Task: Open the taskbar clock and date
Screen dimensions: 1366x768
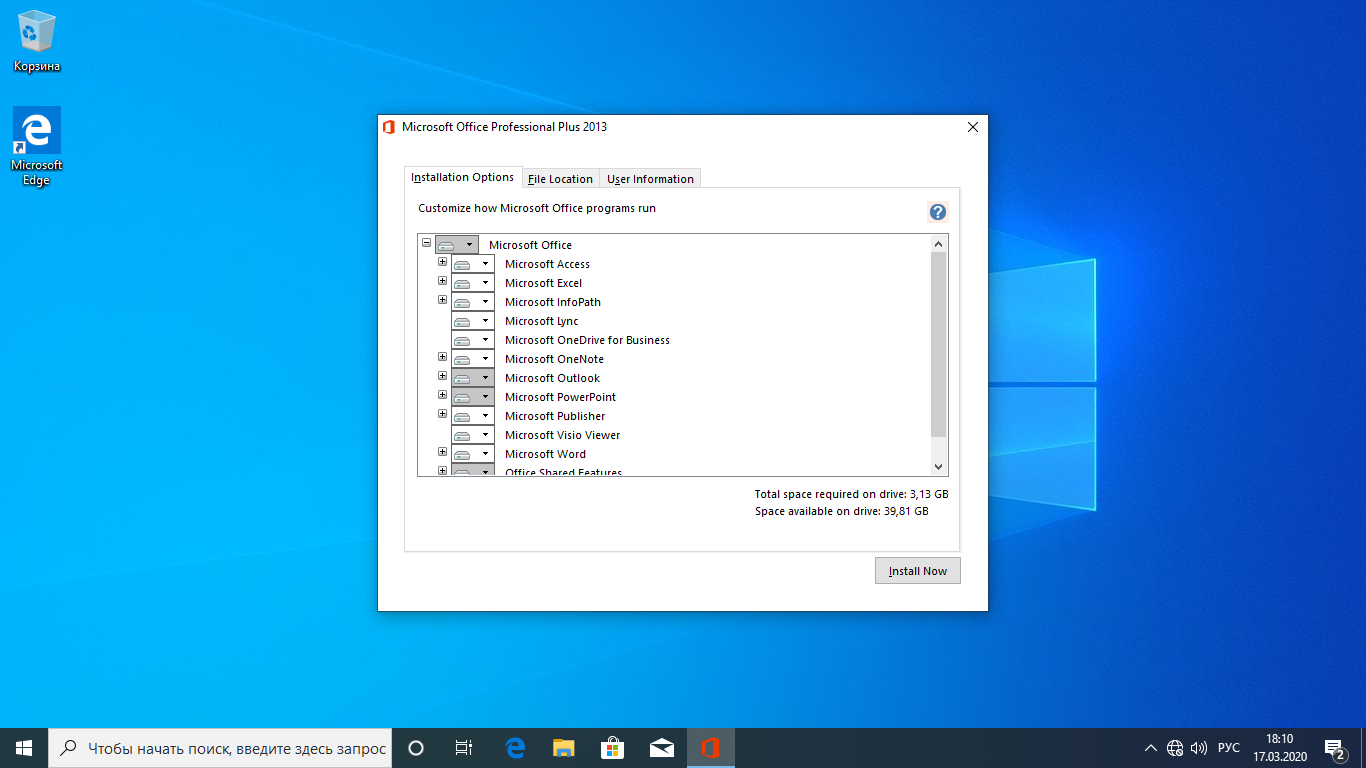Action: (1279, 748)
